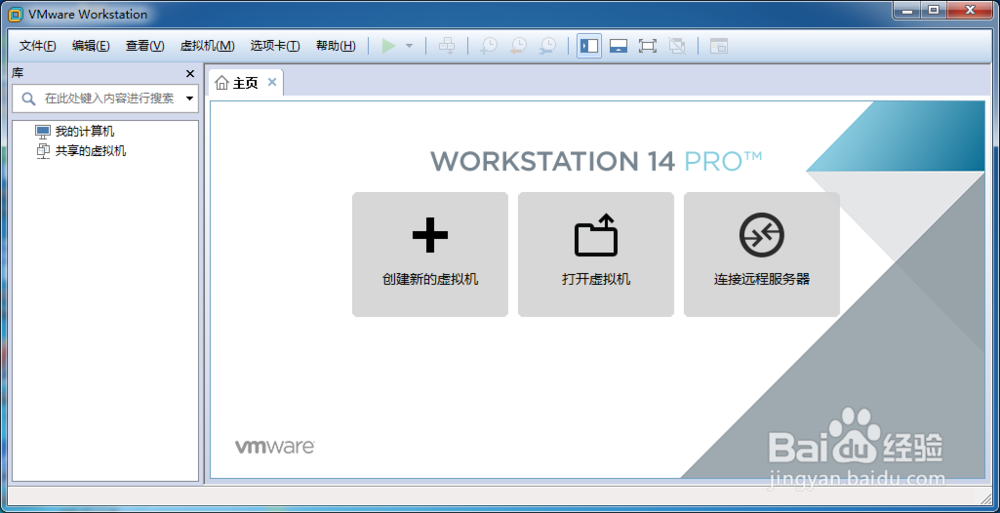Open the 查看(V) menu
Image resolution: width=1000 pixels, height=513 pixels.
pyautogui.click(x=145, y=46)
